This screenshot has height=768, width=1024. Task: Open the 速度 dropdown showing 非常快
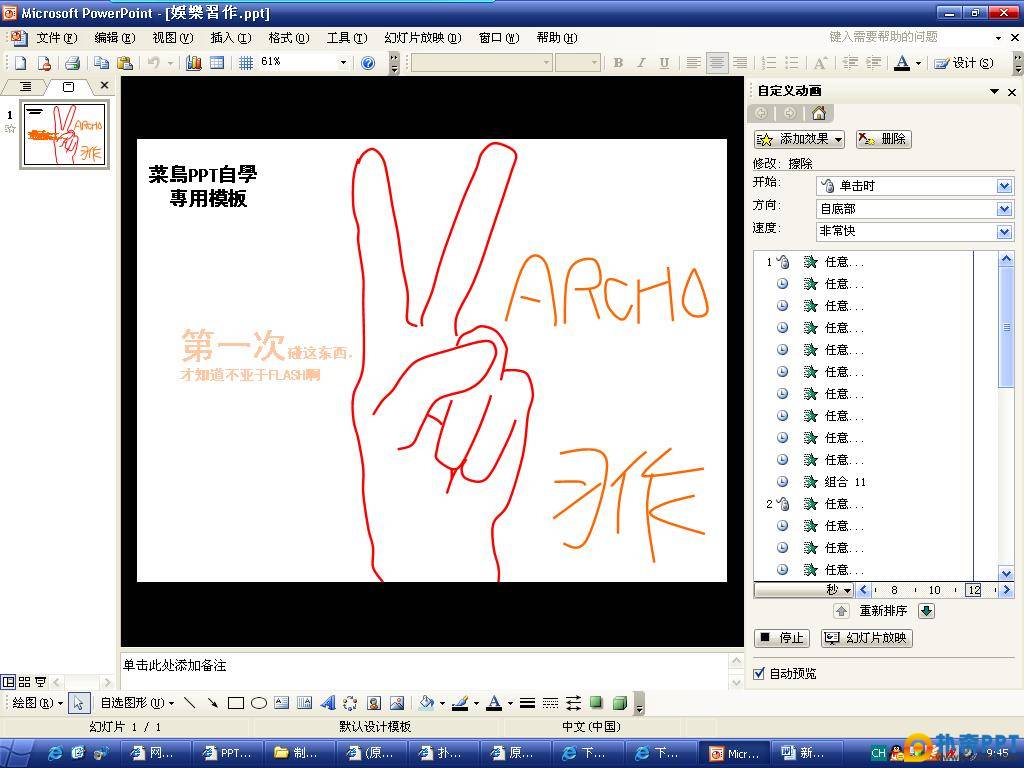coord(1004,231)
